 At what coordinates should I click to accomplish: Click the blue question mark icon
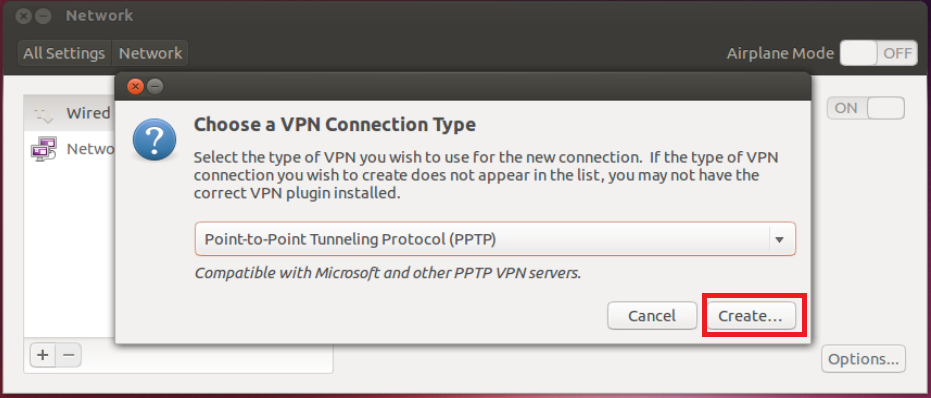(154, 140)
